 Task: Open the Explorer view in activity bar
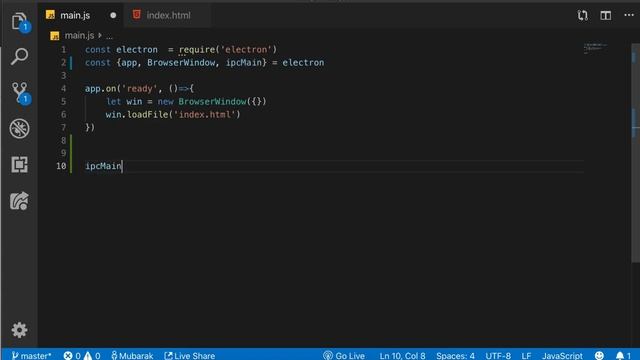pos(19,21)
